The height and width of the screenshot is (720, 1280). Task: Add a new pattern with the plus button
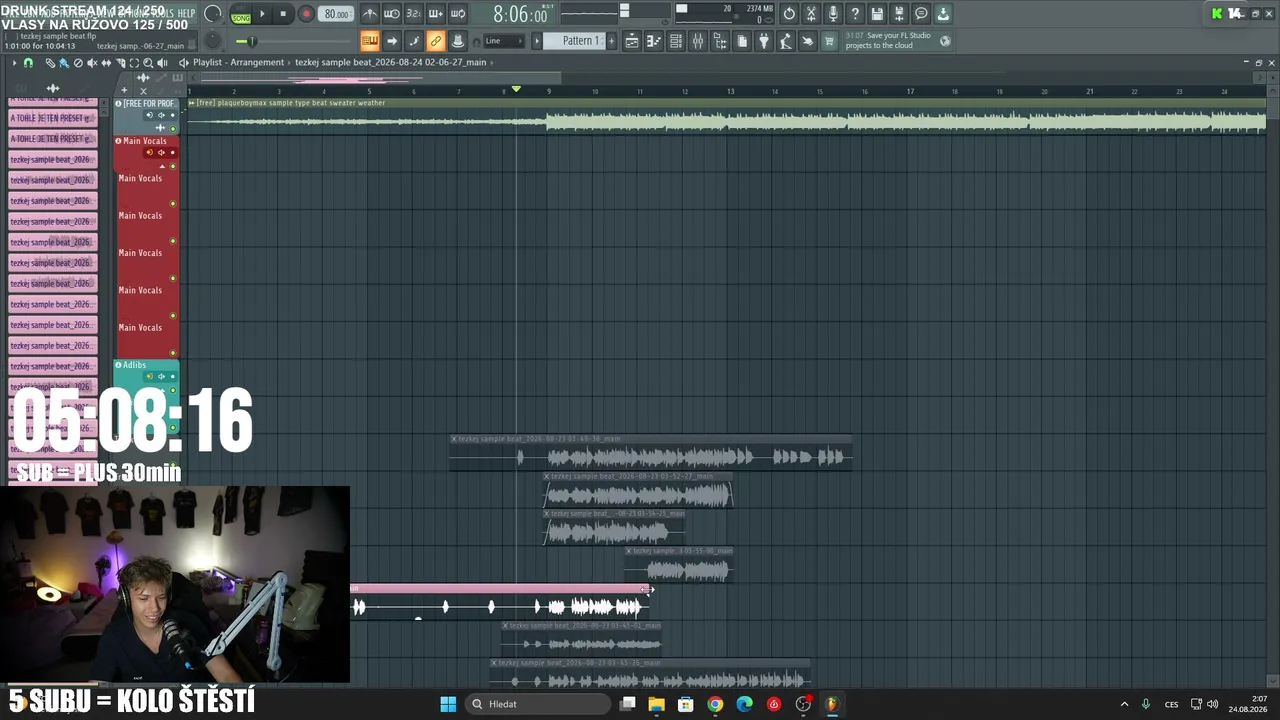611,41
